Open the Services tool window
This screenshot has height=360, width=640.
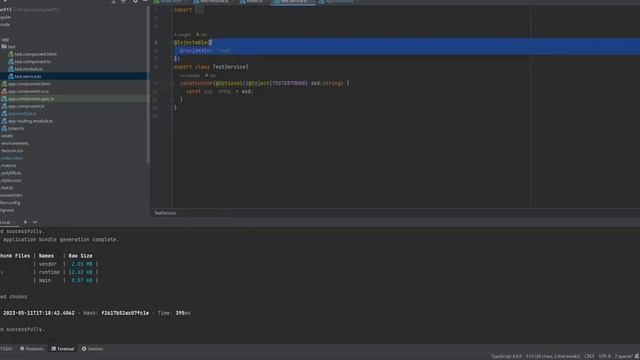(93, 349)
